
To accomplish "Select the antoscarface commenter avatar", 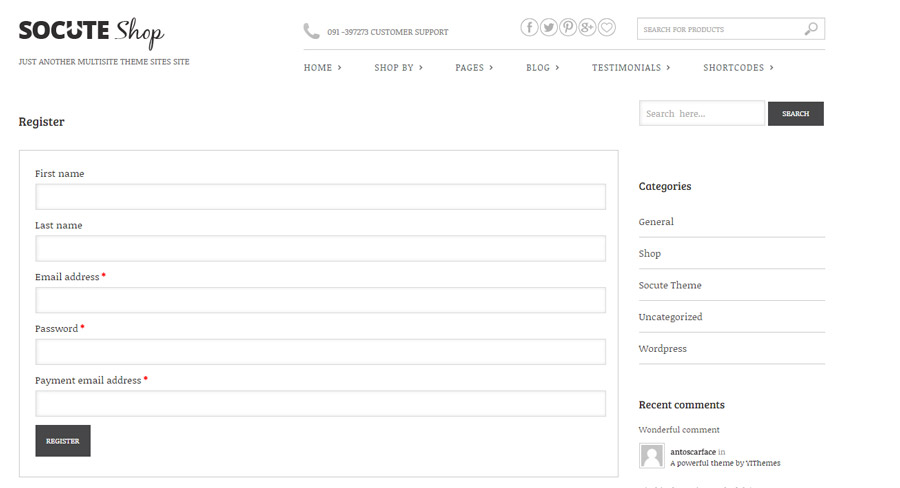I will click(652, 456).
